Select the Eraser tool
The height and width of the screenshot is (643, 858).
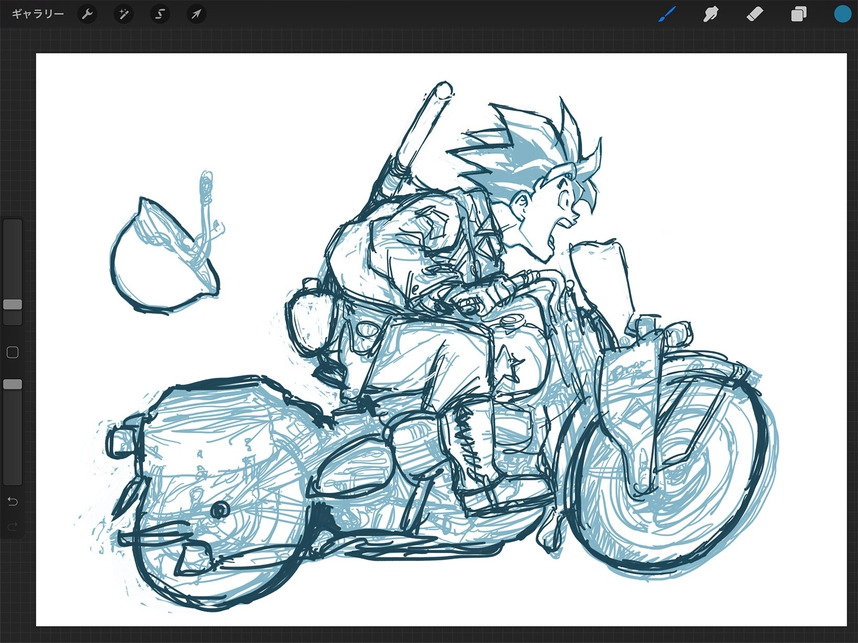(x=755, y=14)
